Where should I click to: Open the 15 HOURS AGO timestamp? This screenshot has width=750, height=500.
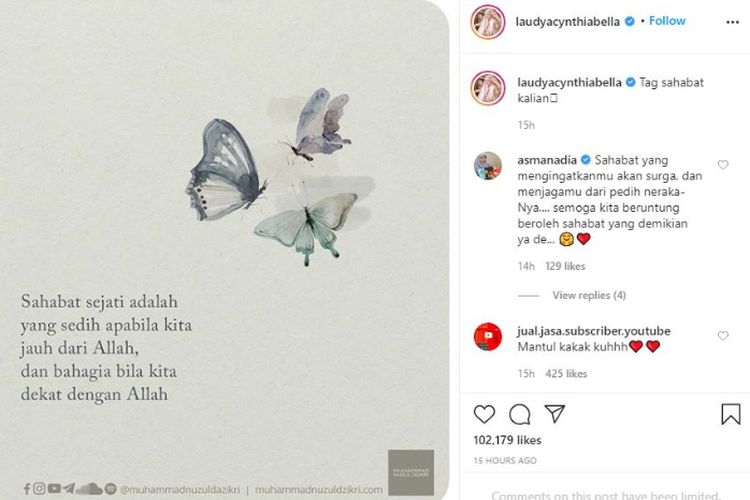point(507,460)
